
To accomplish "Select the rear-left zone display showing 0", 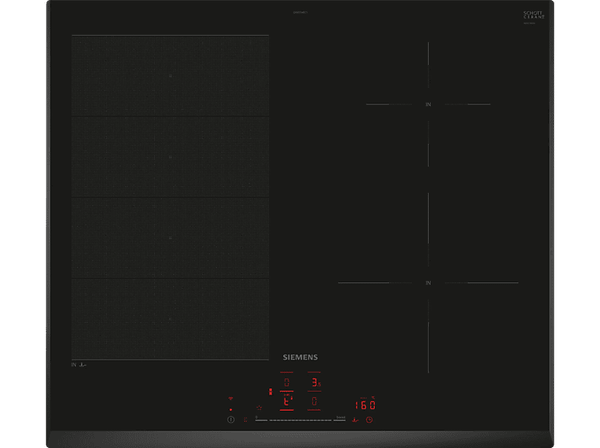I will [x=287, y=382].
